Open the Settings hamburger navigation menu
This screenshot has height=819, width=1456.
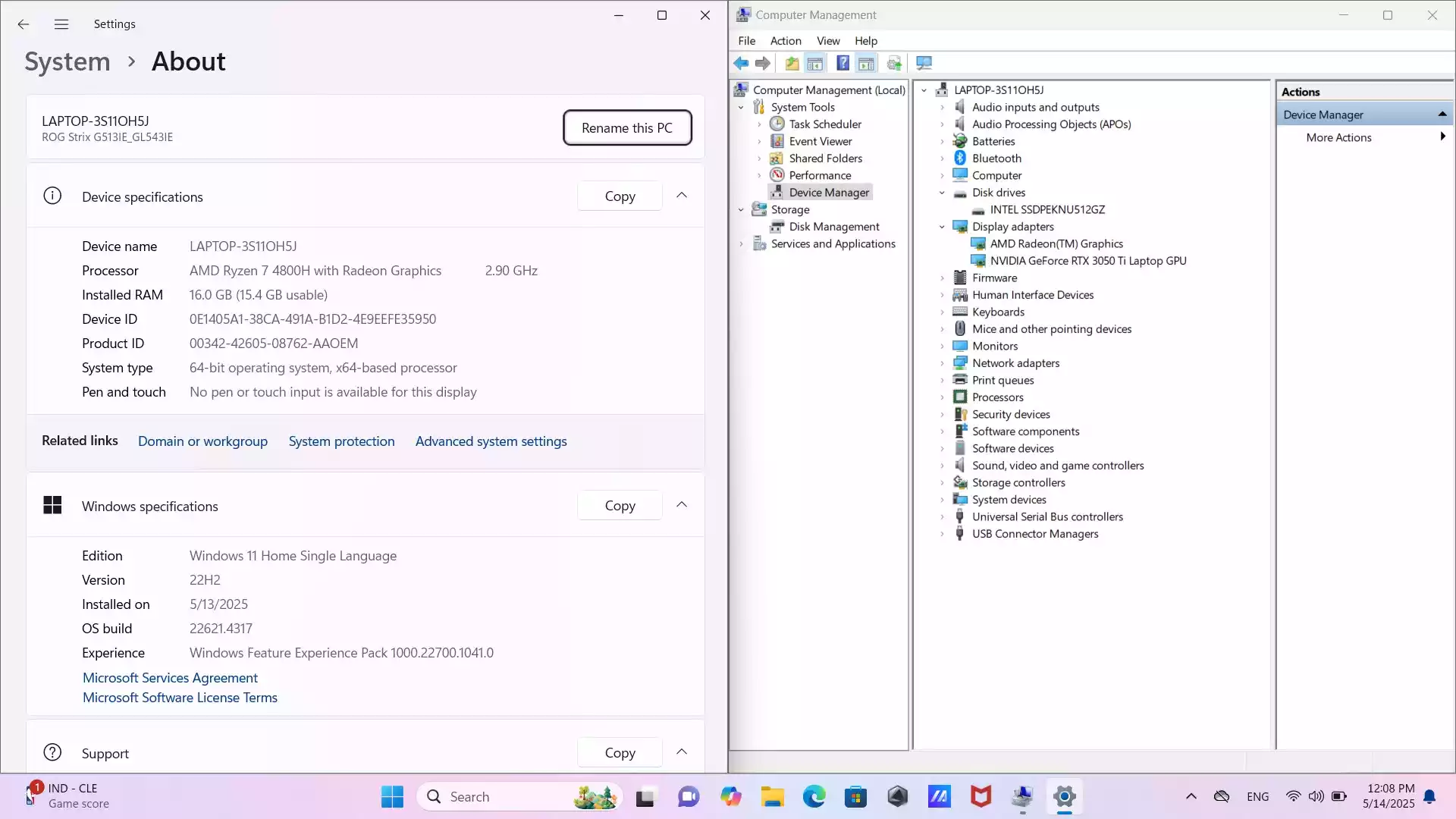pyautogui.click(x=61, y=24)
